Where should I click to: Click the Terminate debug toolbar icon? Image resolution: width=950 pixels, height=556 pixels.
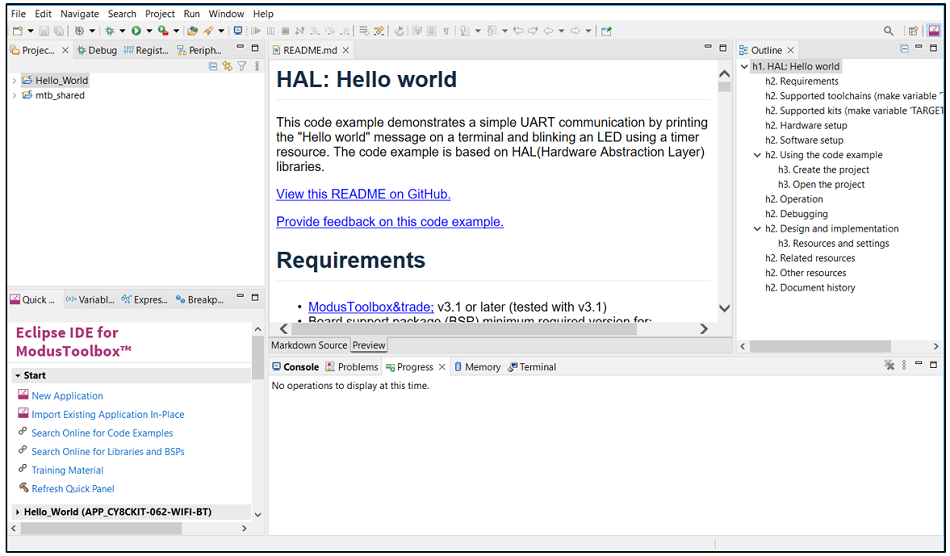coord(285,31)
